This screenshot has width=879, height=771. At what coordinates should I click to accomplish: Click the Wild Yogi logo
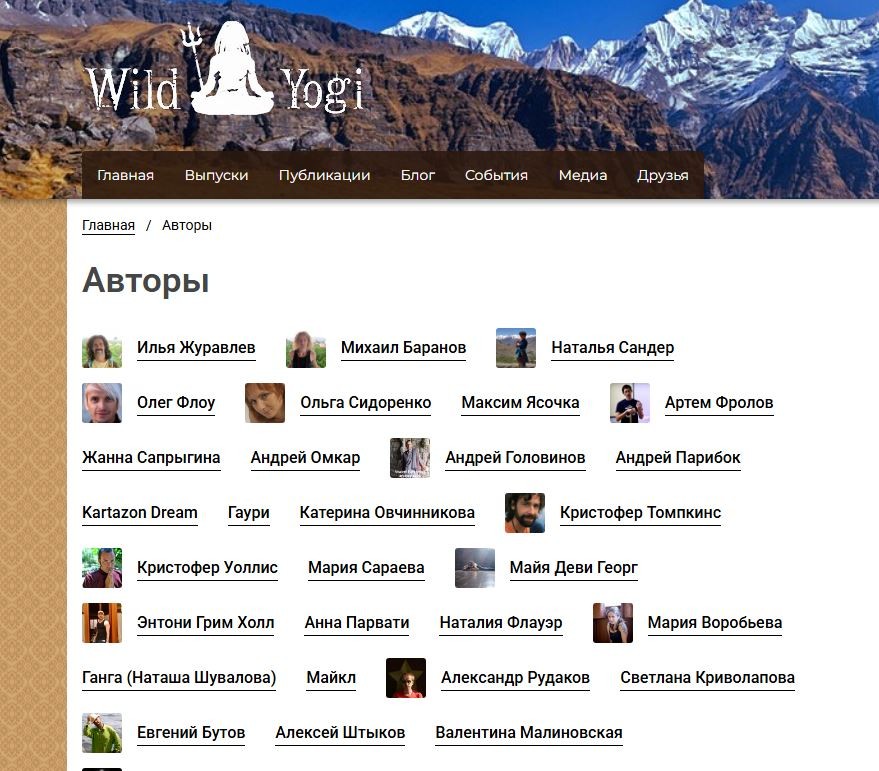(225, 68)
